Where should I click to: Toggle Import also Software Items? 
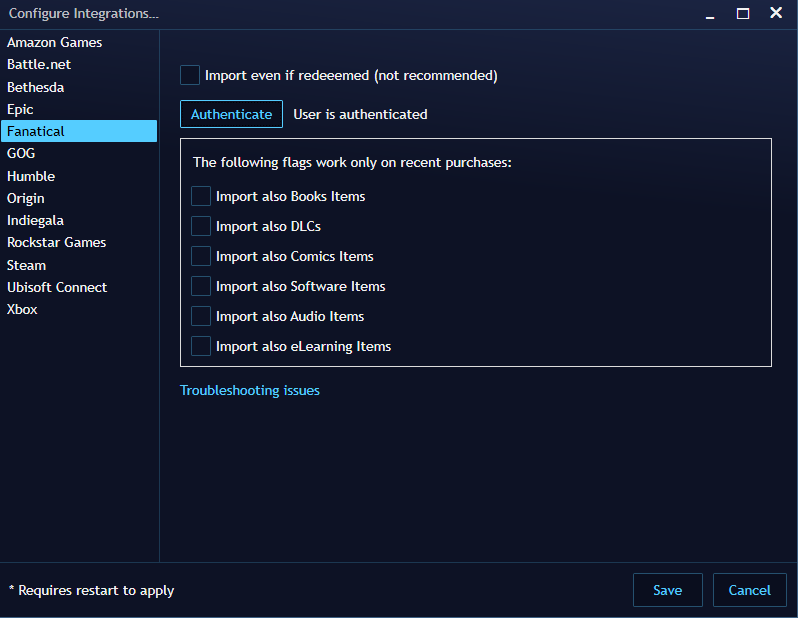point(201,286)
